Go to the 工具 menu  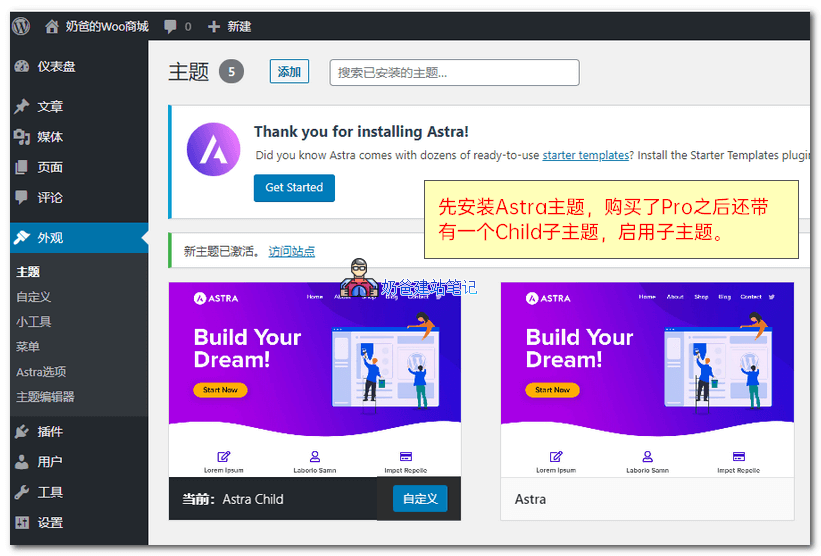79,492
